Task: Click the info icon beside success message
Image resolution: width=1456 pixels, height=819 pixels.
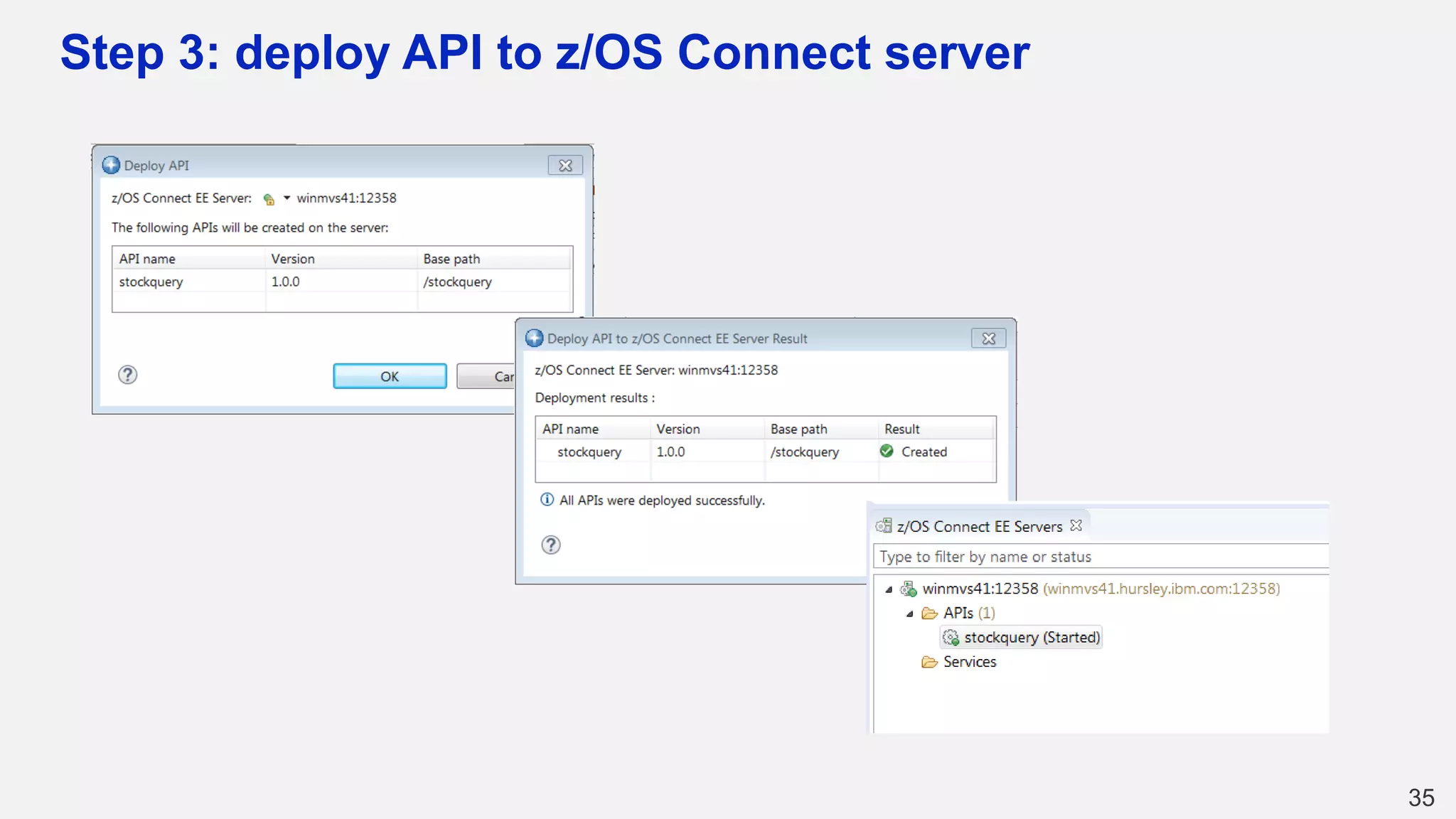Action: (547, 500)
